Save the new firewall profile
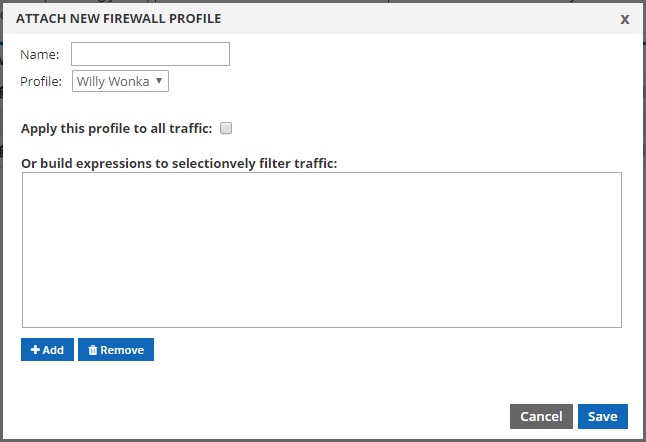Screen dimensions: 646x442 click(603, 416)
